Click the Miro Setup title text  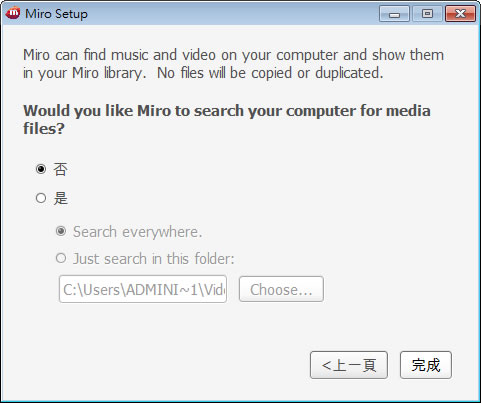(56, 14)
